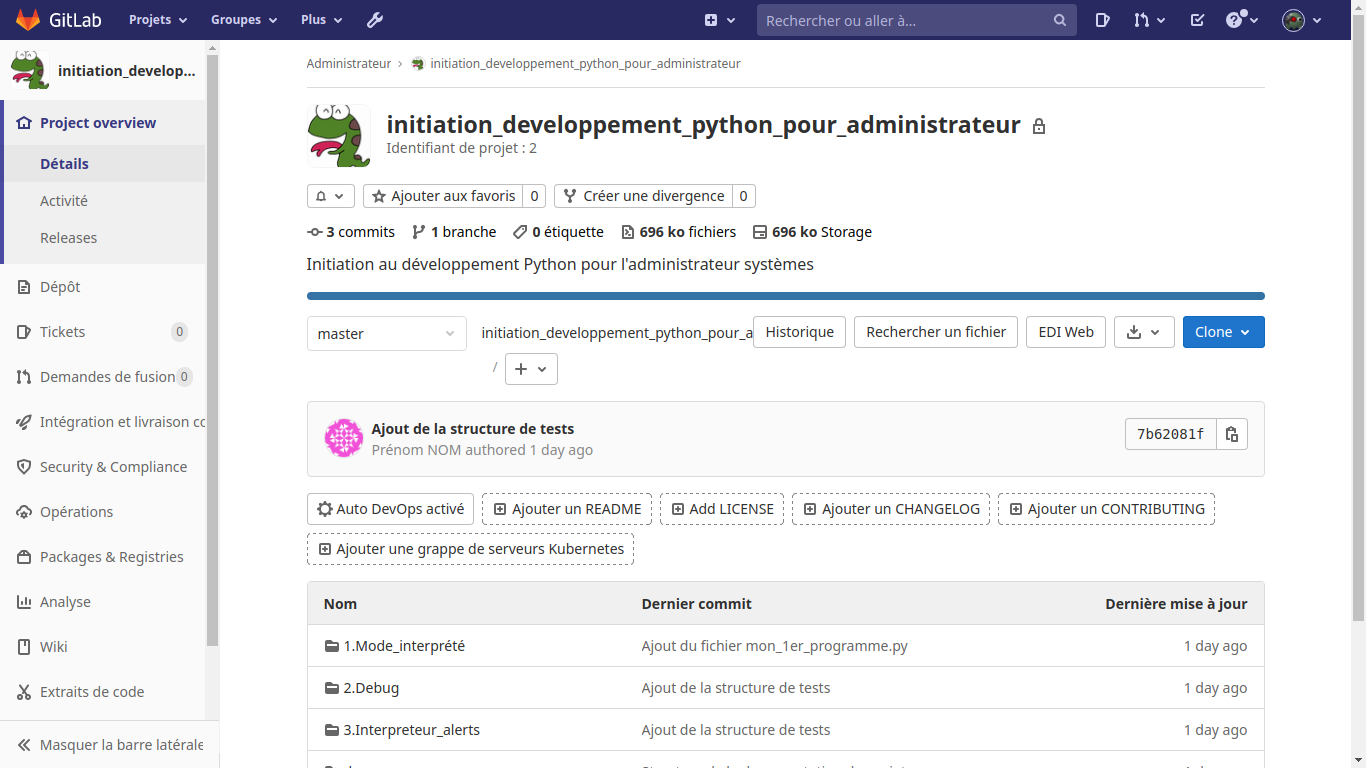The height and width of the screenshot is (768, 1366).
Task: Select Dépôt in the sidebar
Action: [x=60, y=287]
